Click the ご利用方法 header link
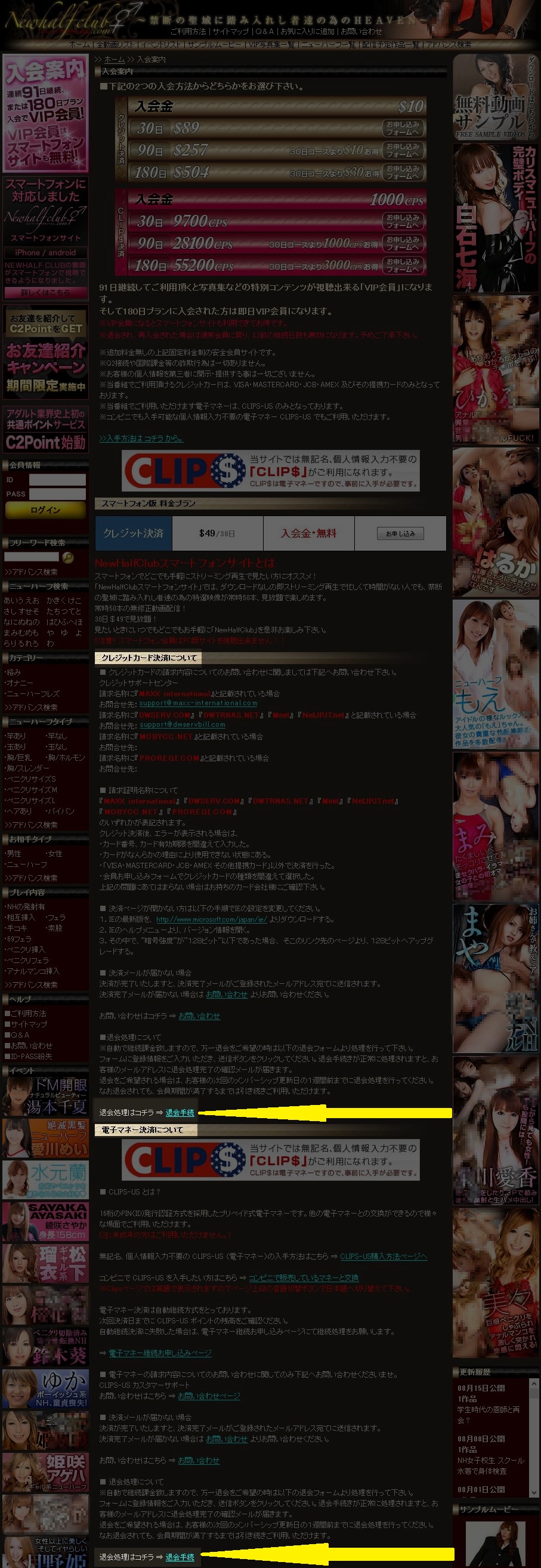Viewport: 541px width, 1568px height. [188, 31]
